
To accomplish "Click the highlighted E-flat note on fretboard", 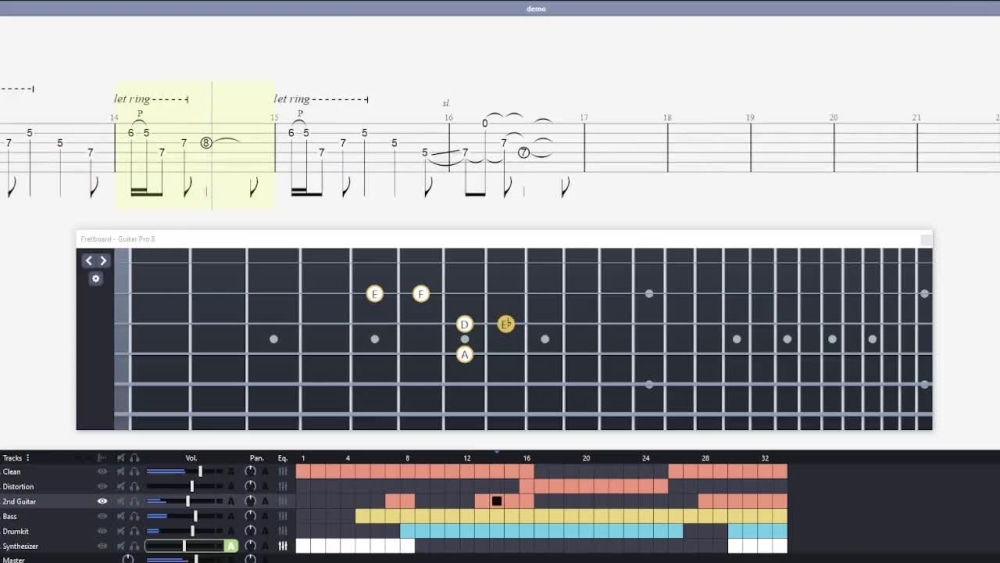I will tap(506, 324).
